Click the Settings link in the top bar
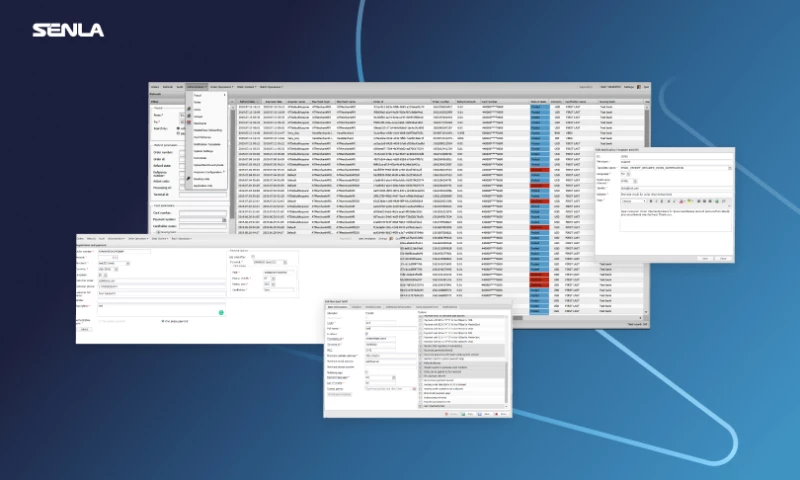The image size is (800, 480). 630,87
